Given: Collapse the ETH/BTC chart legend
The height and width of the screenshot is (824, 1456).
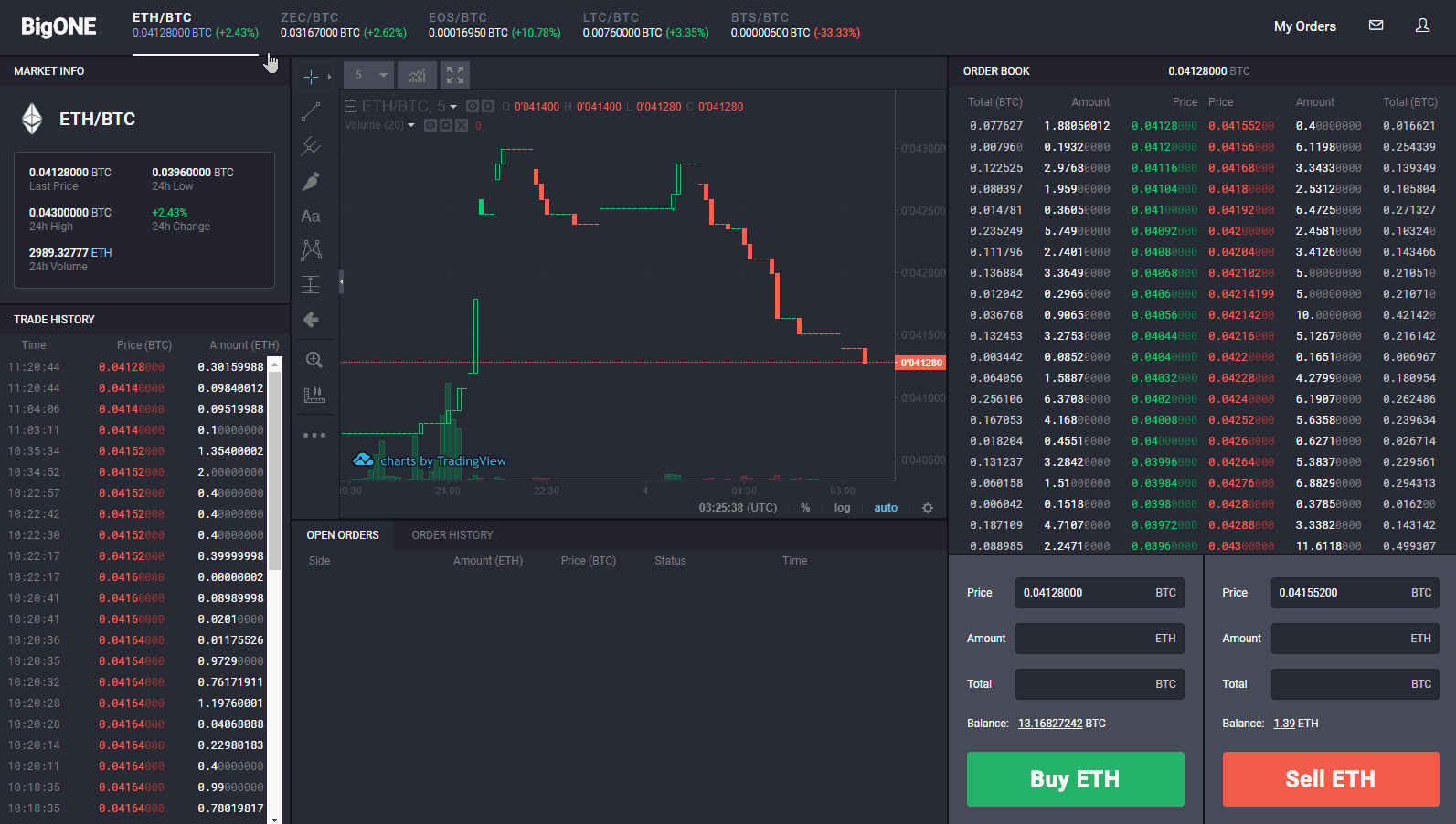Looking at the screenshot, I should coord(350,107).
